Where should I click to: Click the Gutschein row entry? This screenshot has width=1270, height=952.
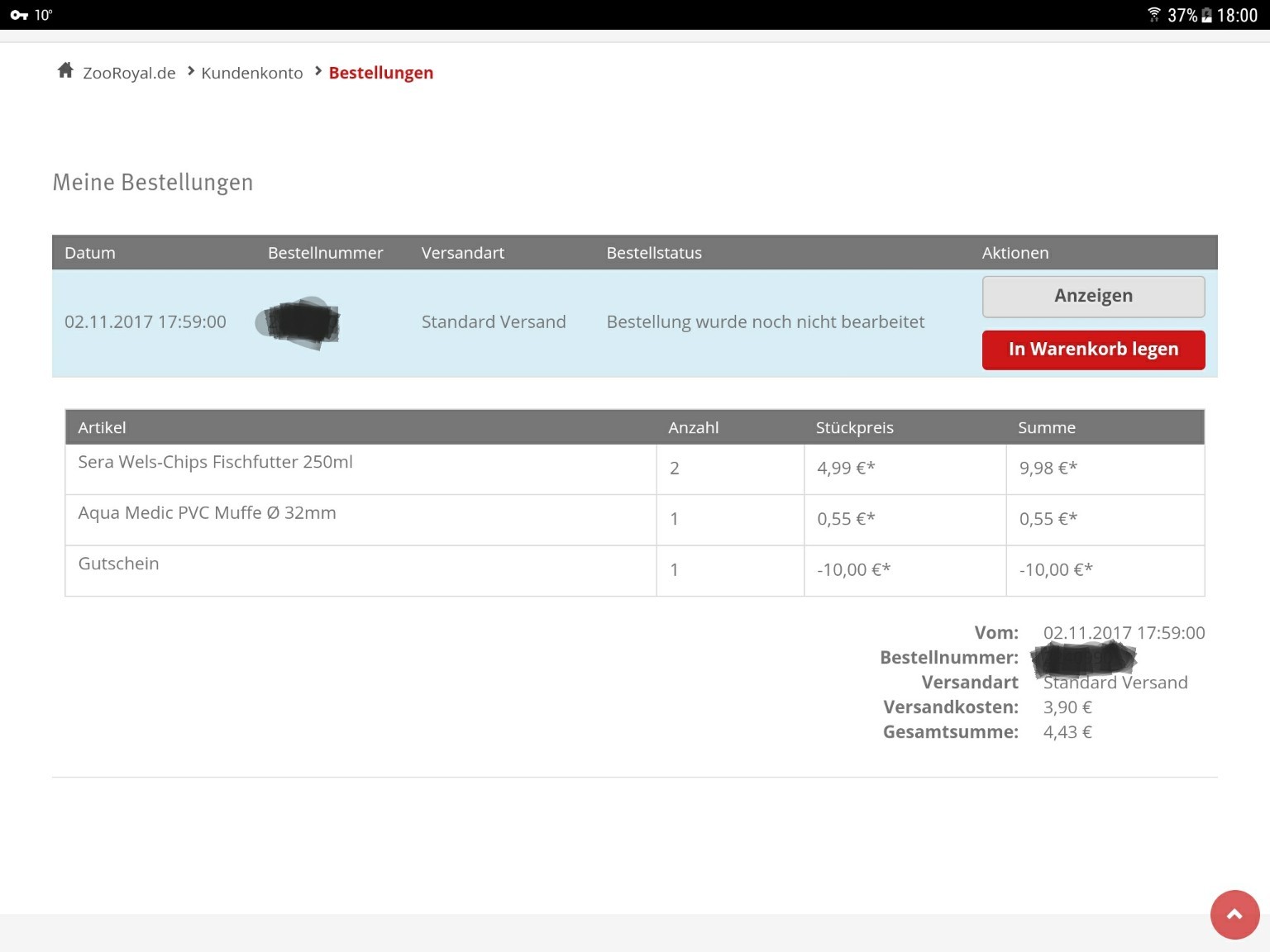[118, 564]
